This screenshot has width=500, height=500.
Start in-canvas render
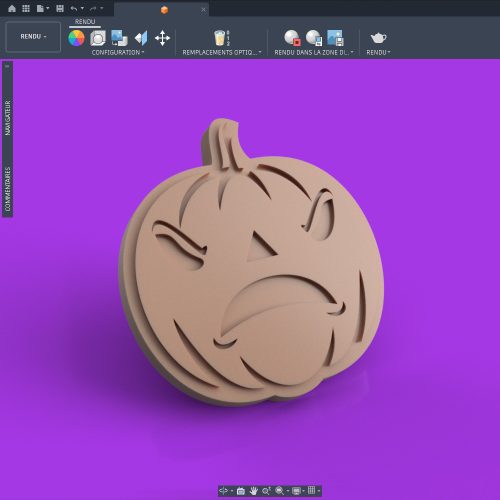[x=292, y=38]
